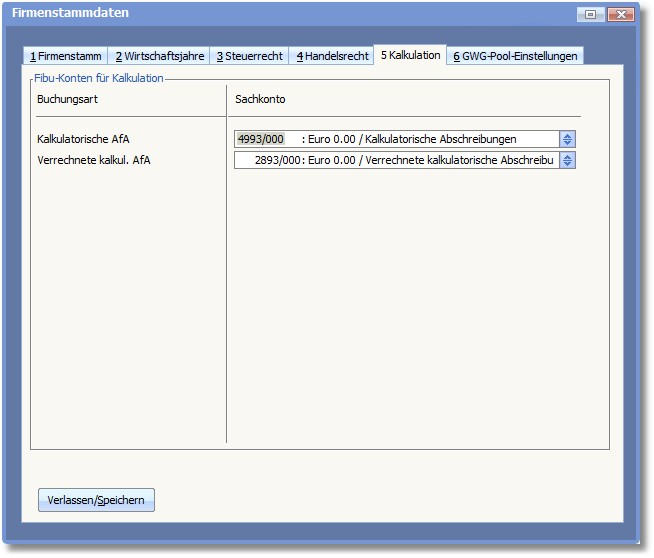Go to the Steuerrecht tab
Screen dimensions: 654x558
click(249, 56)
